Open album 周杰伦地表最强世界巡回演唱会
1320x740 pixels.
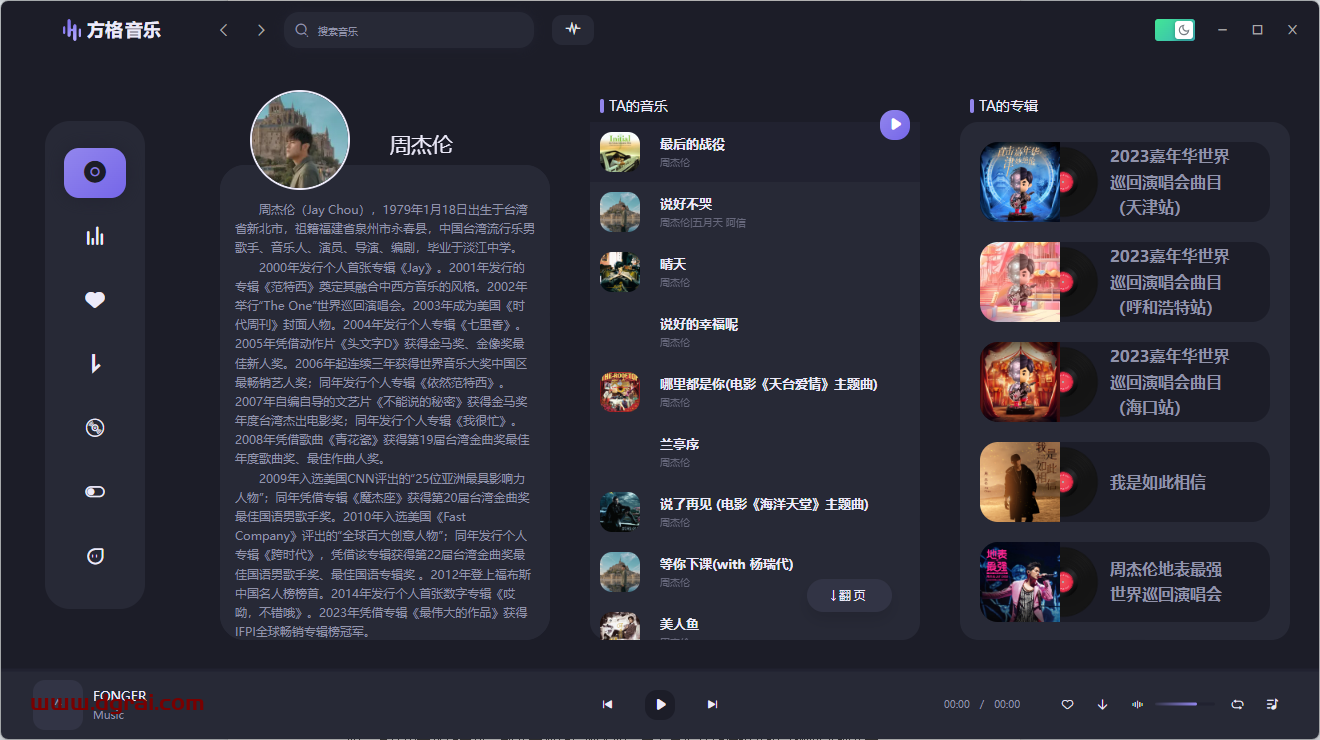click(x=1125, y=582)
